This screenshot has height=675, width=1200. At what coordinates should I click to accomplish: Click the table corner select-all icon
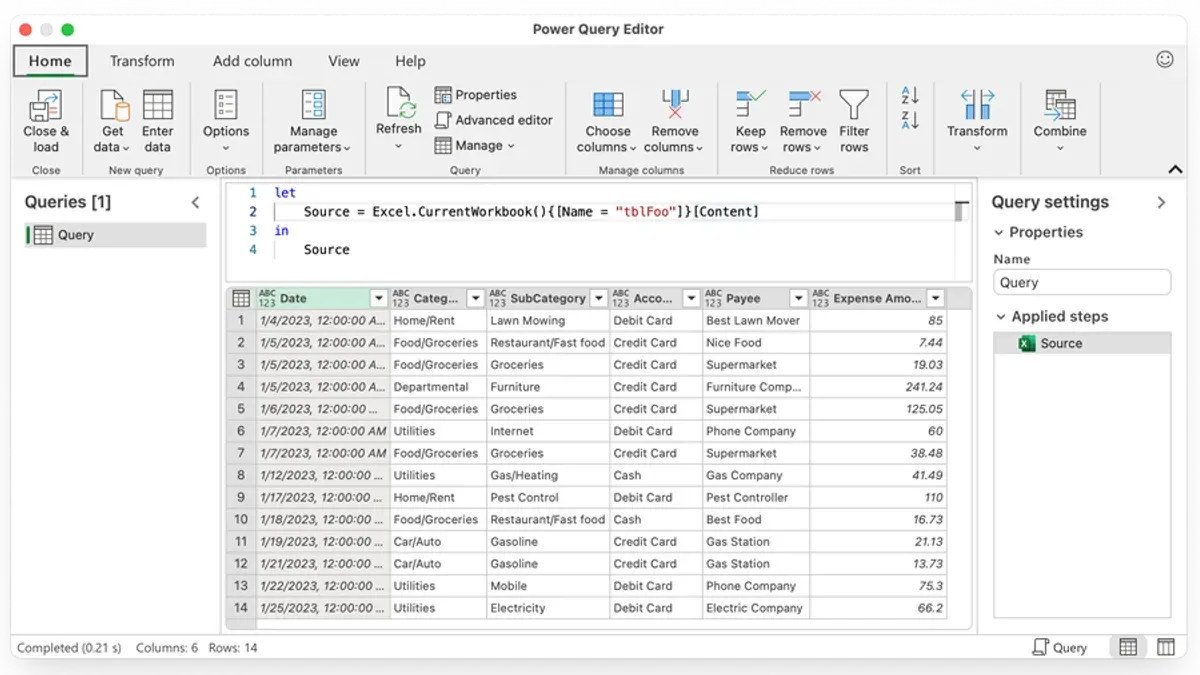click(240, 298)
